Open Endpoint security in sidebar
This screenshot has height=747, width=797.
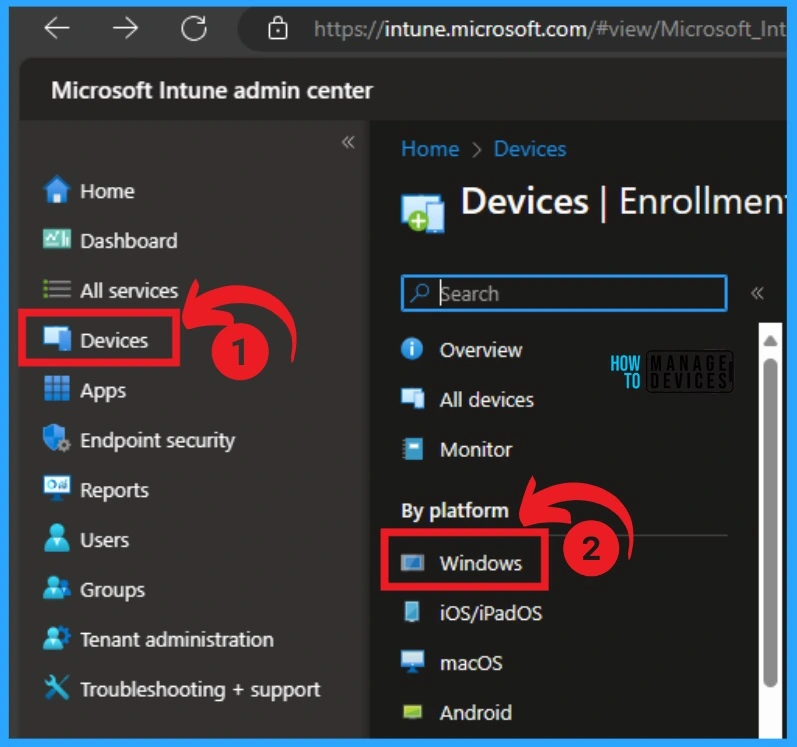(x=158, y=440)
